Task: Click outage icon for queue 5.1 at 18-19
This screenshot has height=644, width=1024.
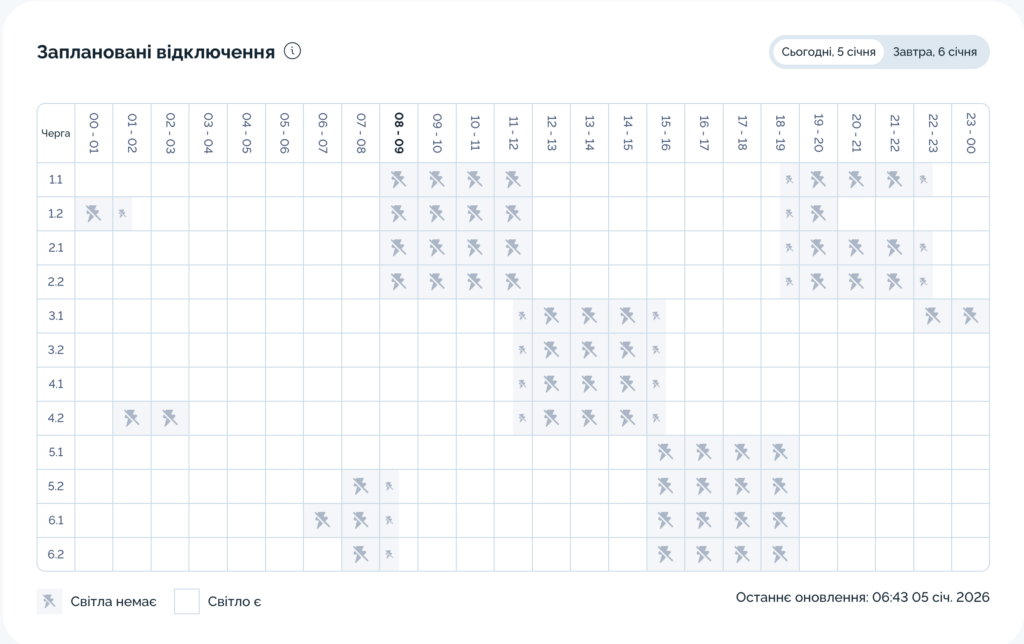Action: [x=780, y=452]
